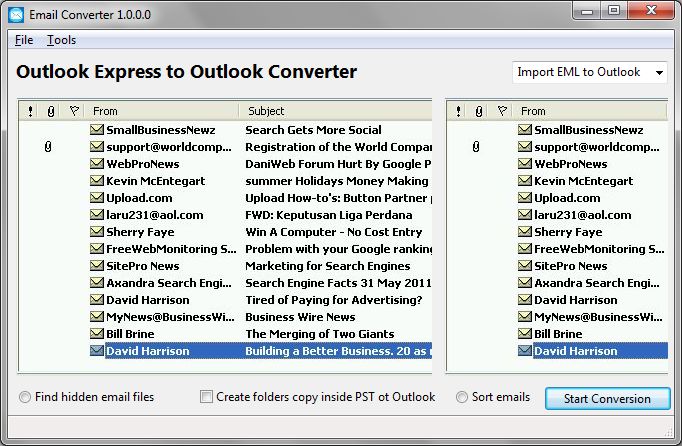Click envelope icon beside Bill Brine in right list

pos(525,334)
